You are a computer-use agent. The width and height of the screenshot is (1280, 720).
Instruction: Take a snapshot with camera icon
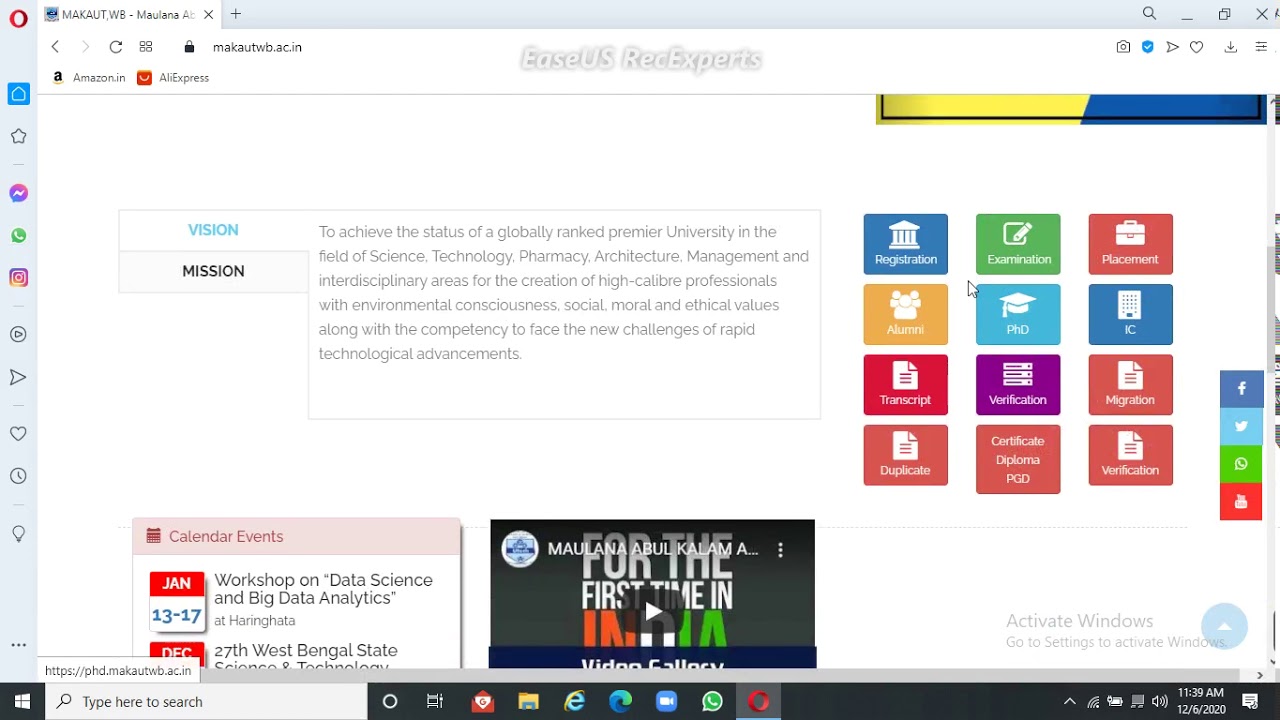pos(1124,47)
